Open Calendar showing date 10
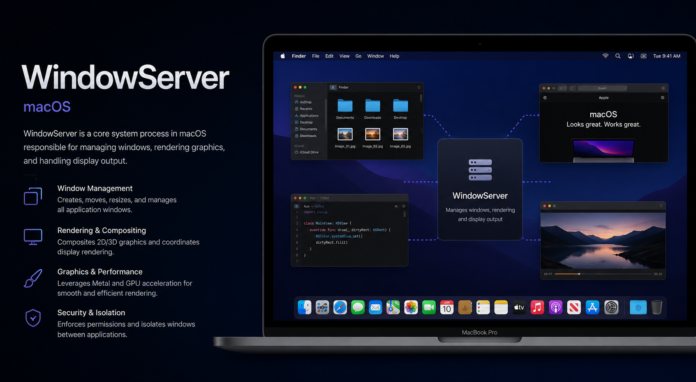 [447, 307]
